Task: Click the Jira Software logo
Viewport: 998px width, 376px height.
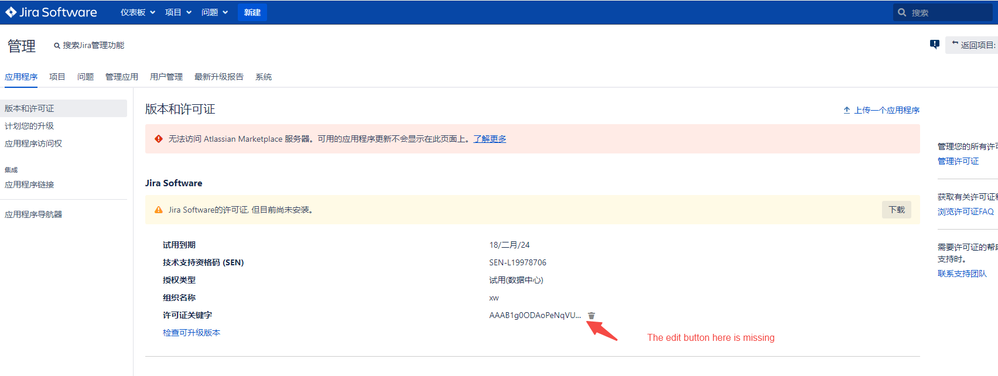Action: point(51,12)
